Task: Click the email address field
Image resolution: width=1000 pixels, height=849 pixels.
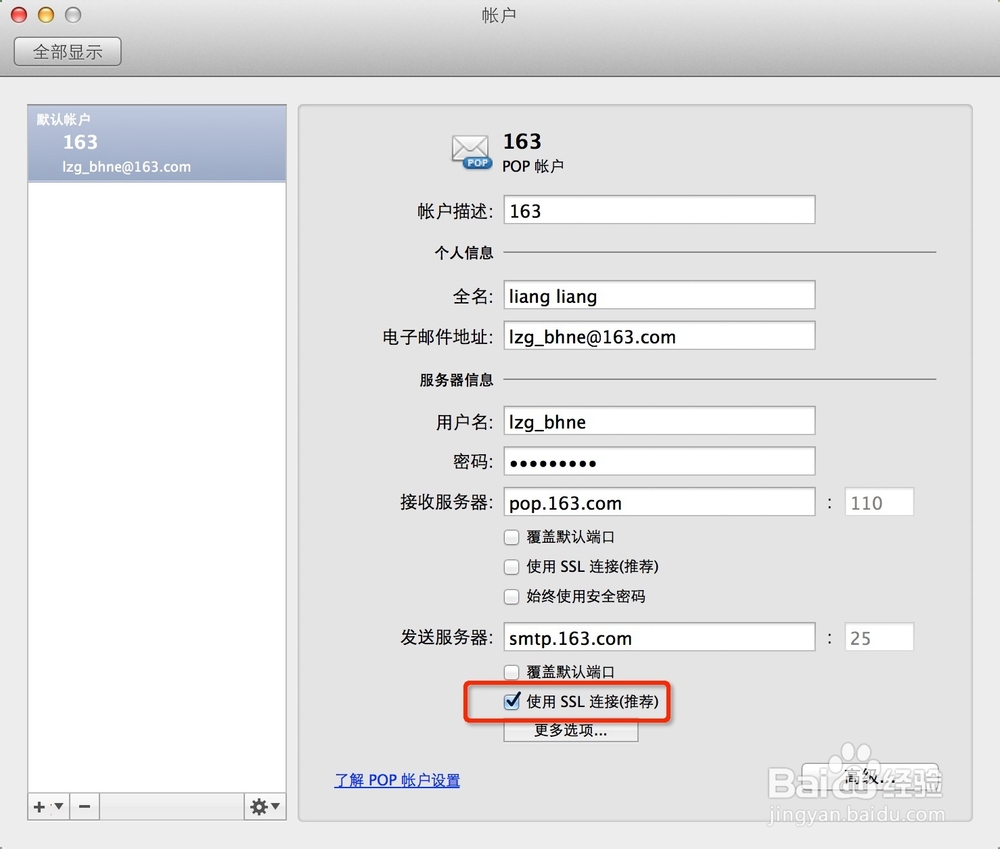Action: pos(659,336)
